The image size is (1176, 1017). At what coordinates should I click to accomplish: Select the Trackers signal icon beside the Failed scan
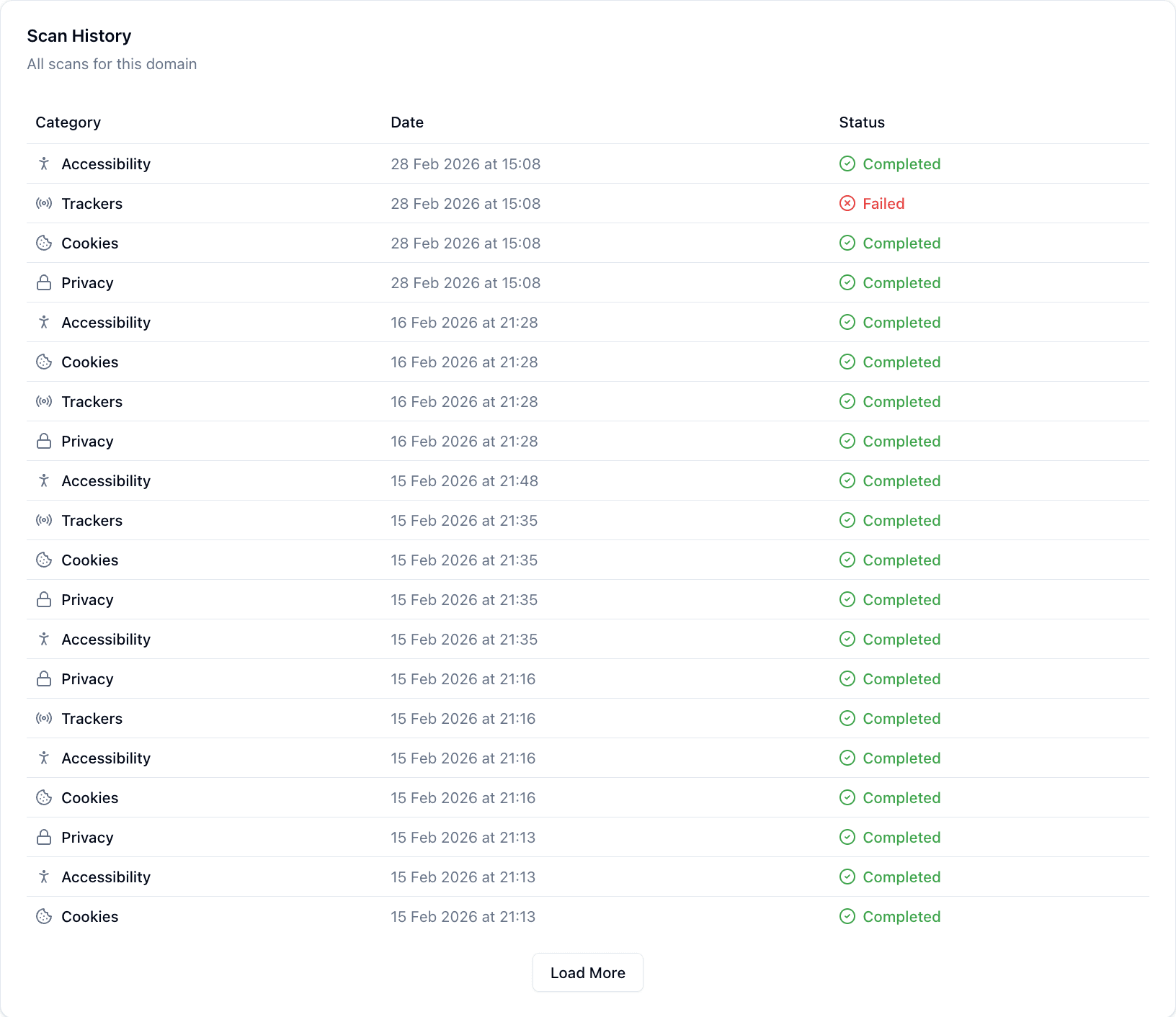pos(43,203)
